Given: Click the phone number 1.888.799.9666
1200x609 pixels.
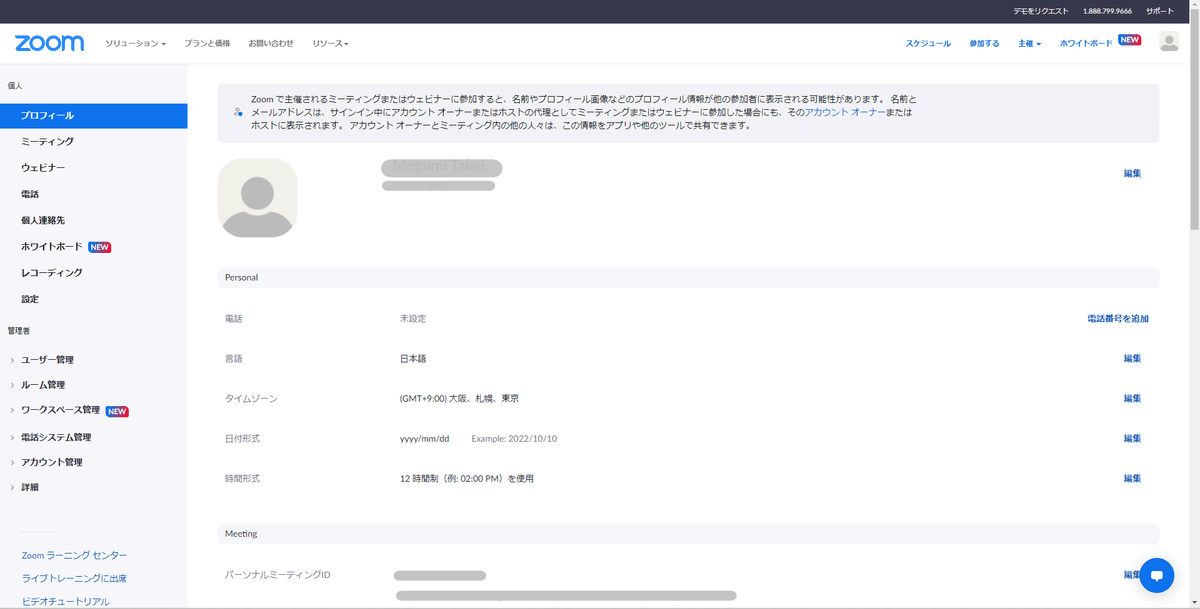Looking at the screenshot, I should [1107, 11].
